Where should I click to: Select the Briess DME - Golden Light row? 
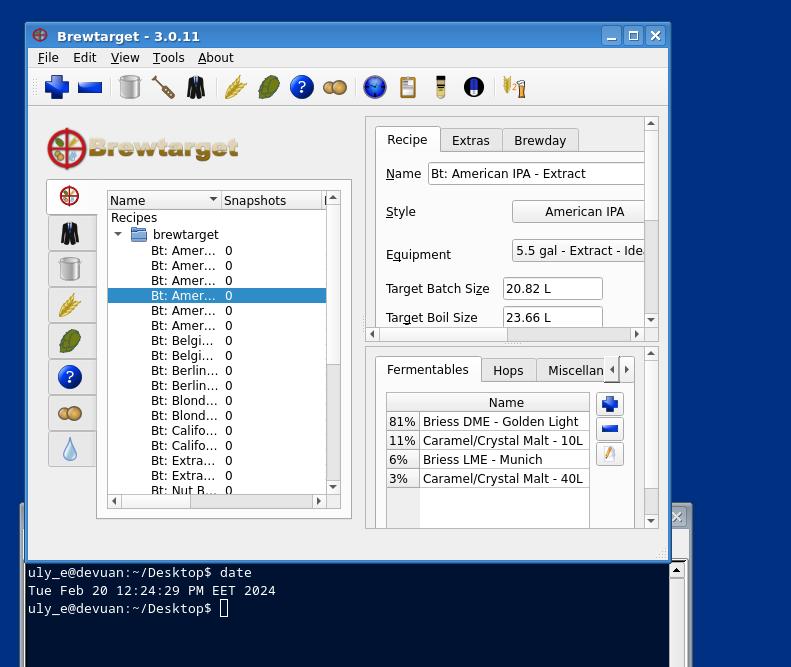click(488, 421)
